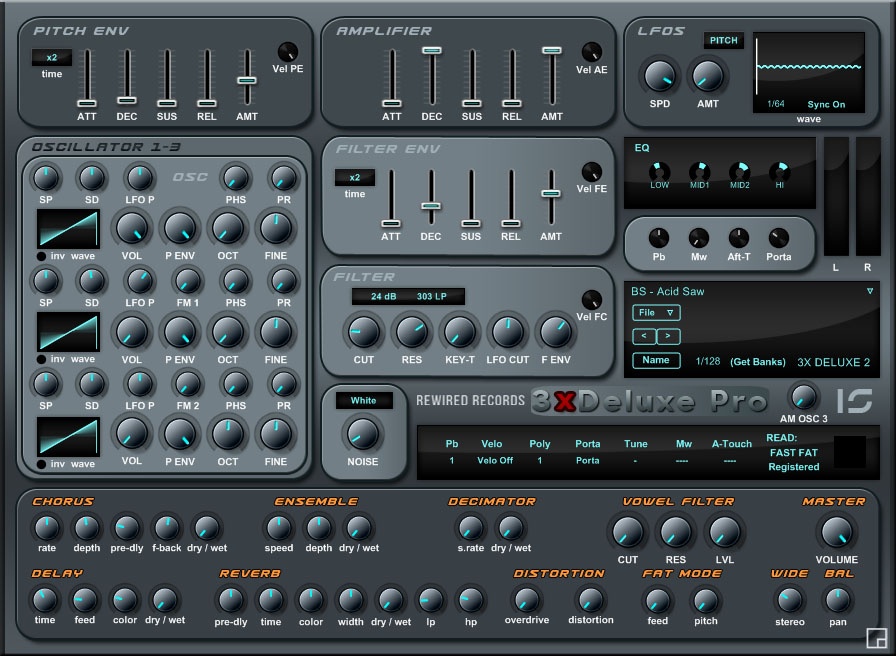This screenshot has width=896, height=656.
Task: Click the master VOLUME knob
Action: [x=837, y=533]
